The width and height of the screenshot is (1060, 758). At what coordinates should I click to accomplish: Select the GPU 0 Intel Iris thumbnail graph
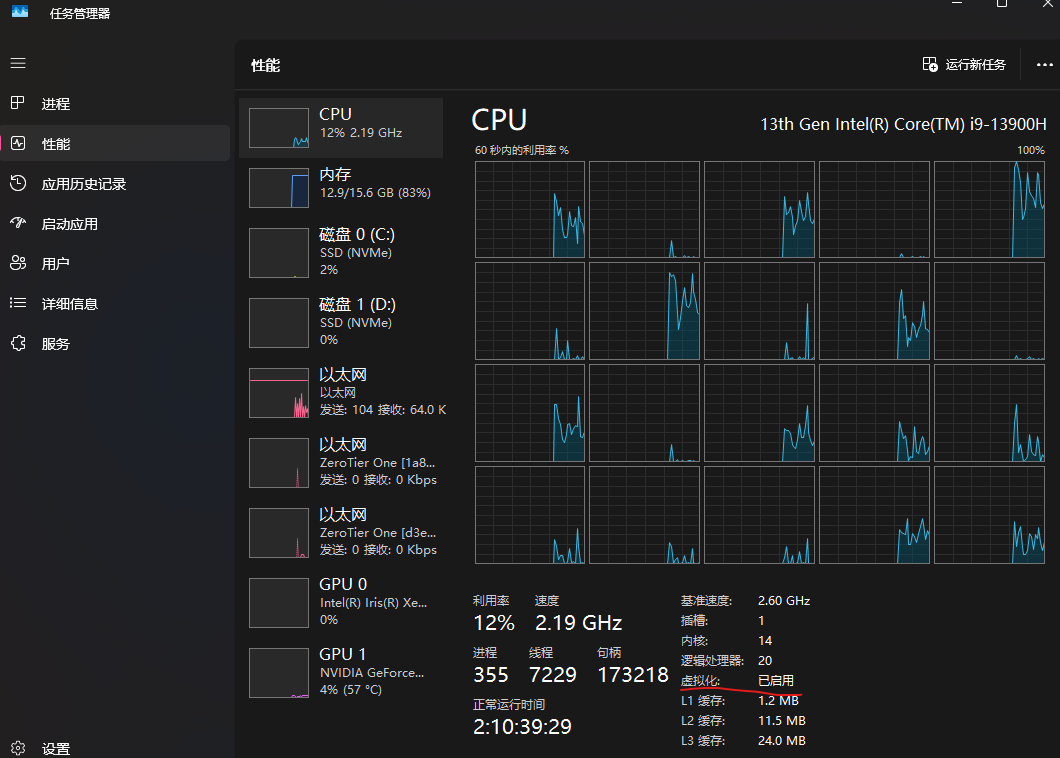pos(279,603)
